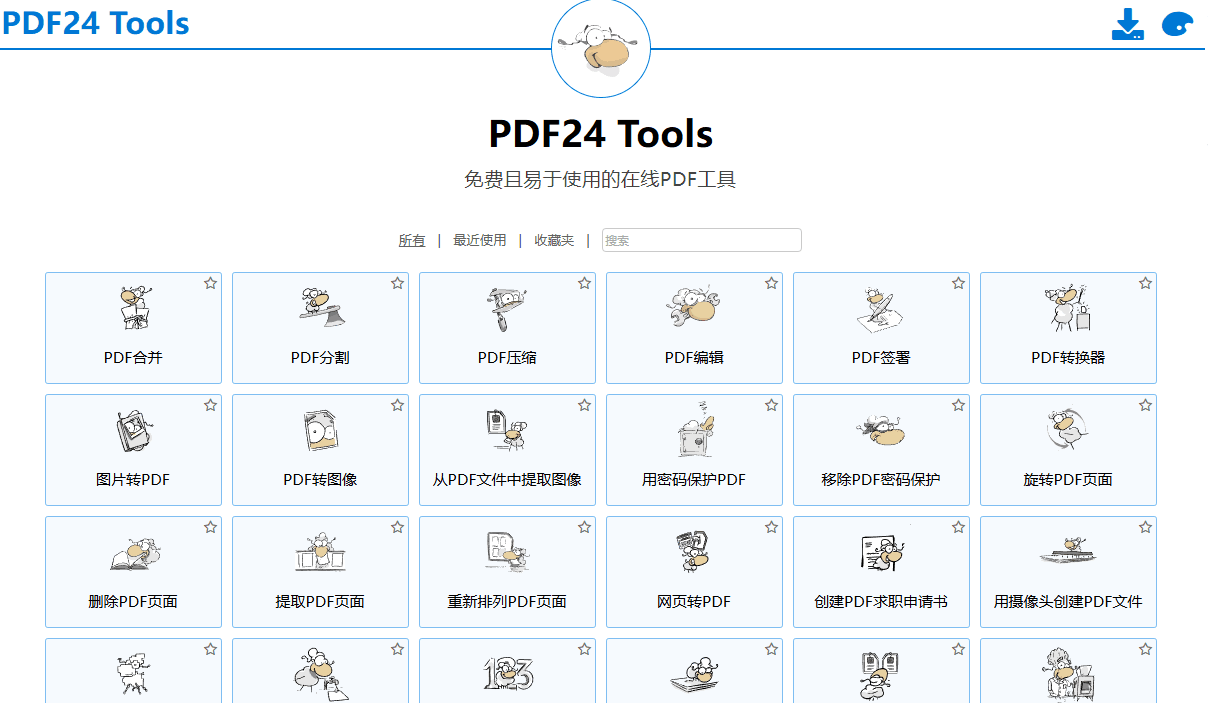Viewport: 1208px width, 703px height.
Task: Open the PDF转换器 icon
Action: point(1068,308)
